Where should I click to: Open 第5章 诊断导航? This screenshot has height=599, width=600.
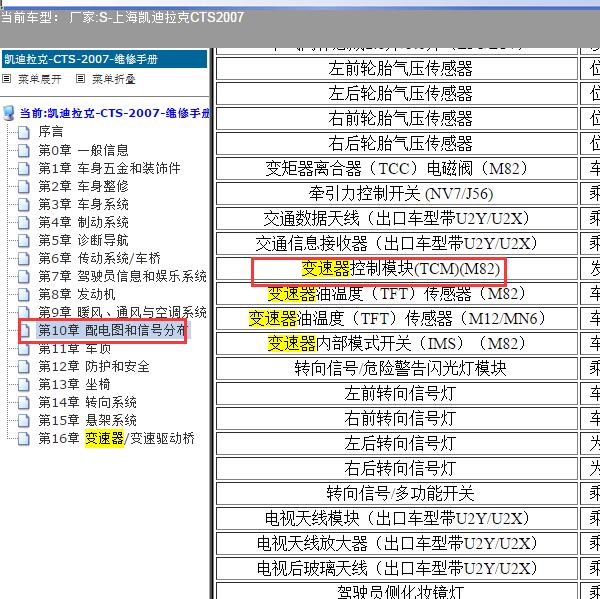(83, 240)
